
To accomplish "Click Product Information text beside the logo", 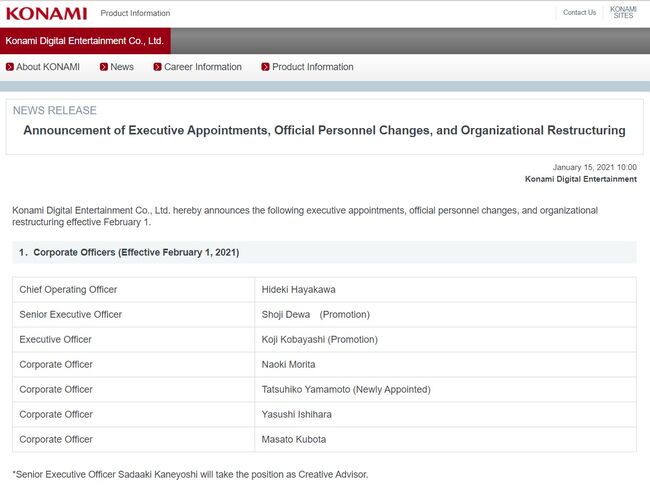I will (135, 13).
